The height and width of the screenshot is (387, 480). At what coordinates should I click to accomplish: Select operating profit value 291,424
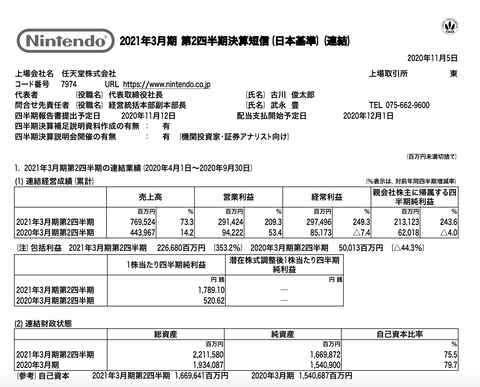click(231, 222)
